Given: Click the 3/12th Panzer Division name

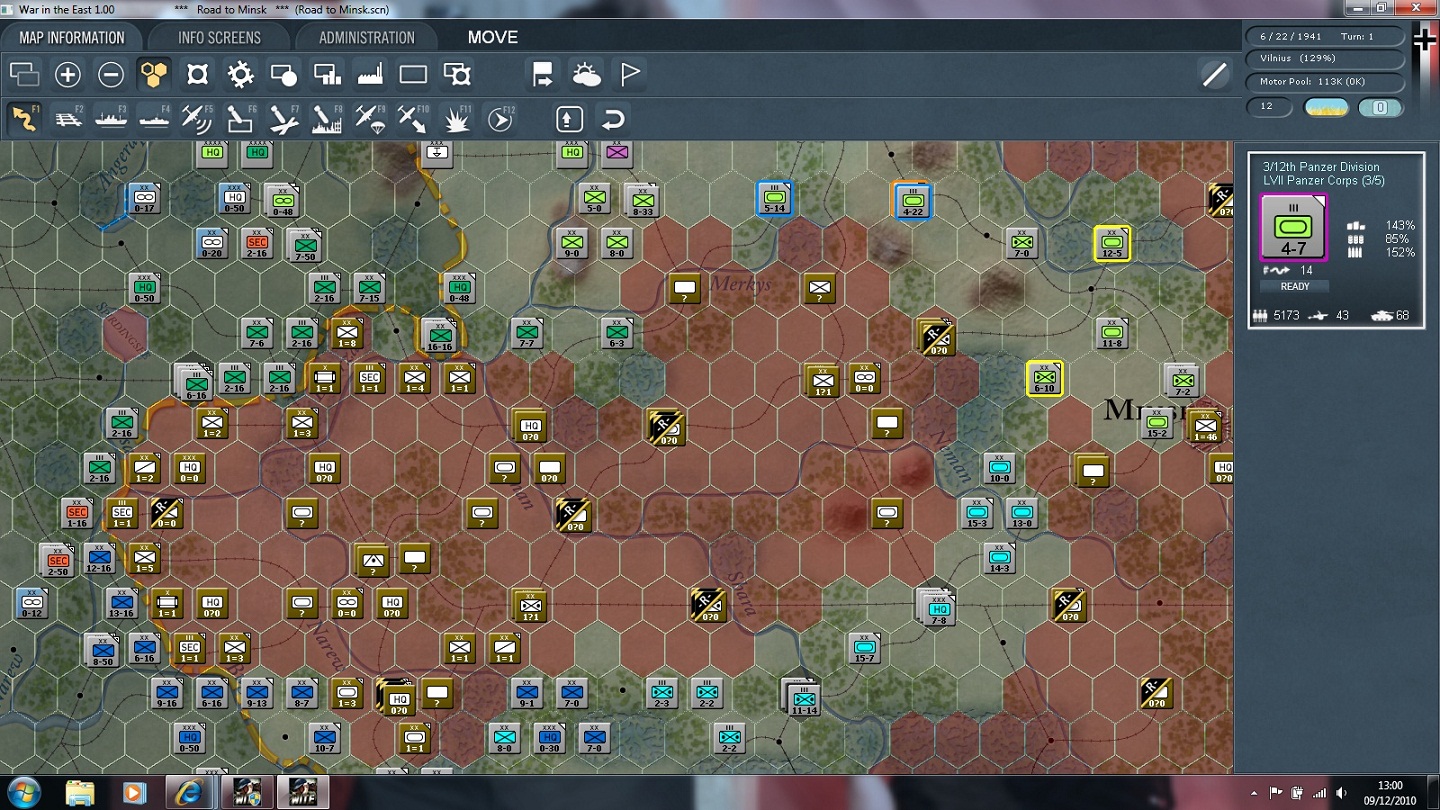Looking at the screenshot, I should click(1321, 167).
